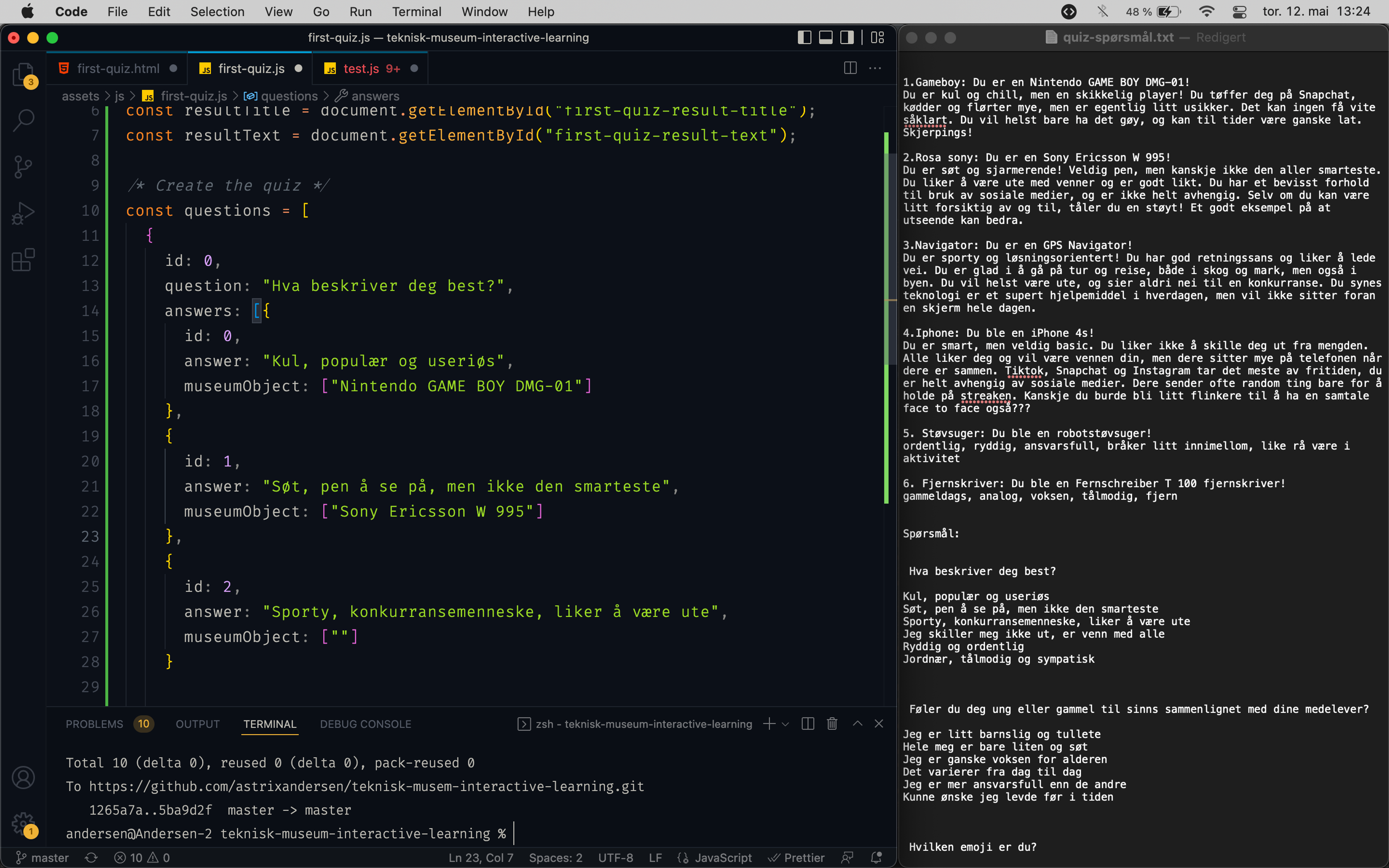Maximize the panel with the chevron up
This screenshot has height=868, width=1389.
coord(857,724)
